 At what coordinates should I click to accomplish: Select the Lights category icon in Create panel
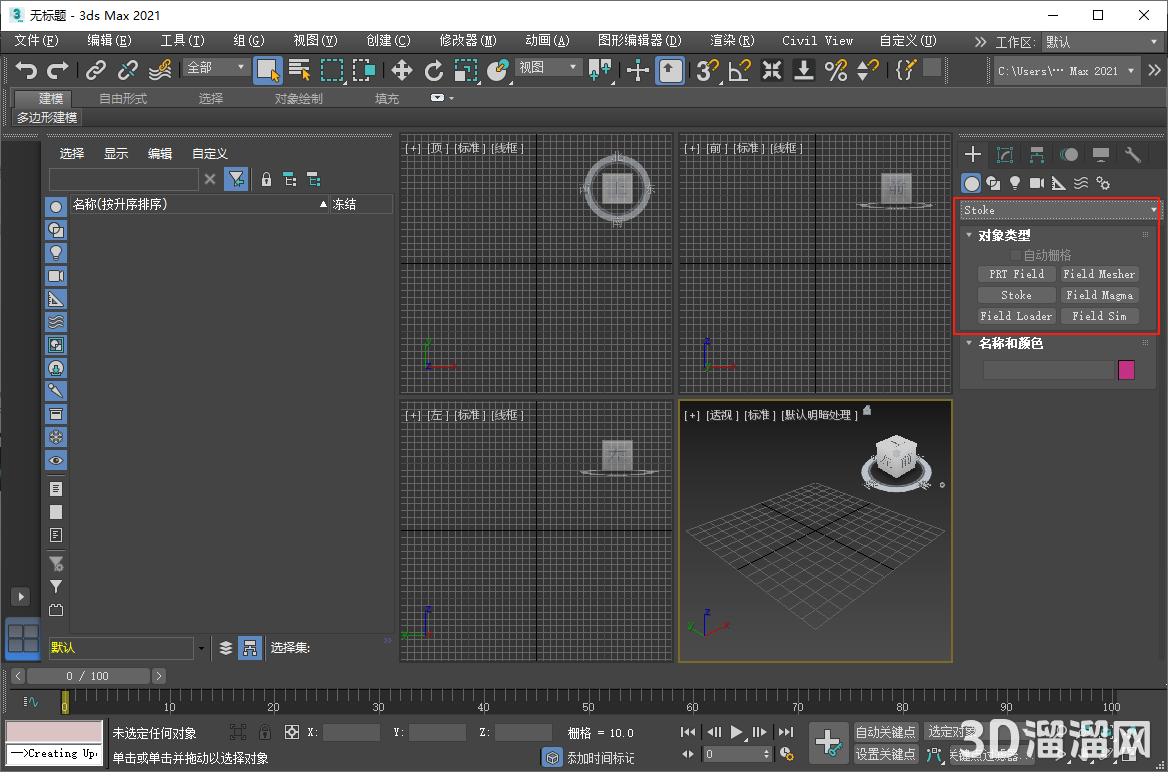pyautogui.click(x=1015, y=183)
